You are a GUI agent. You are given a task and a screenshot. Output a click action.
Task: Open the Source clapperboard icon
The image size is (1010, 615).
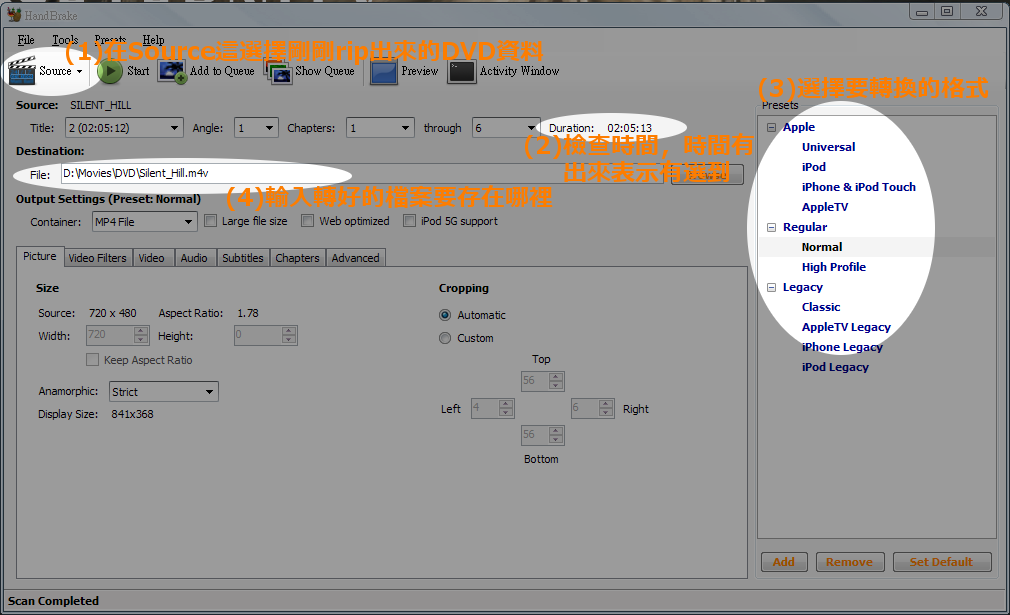tap(21, 71)
